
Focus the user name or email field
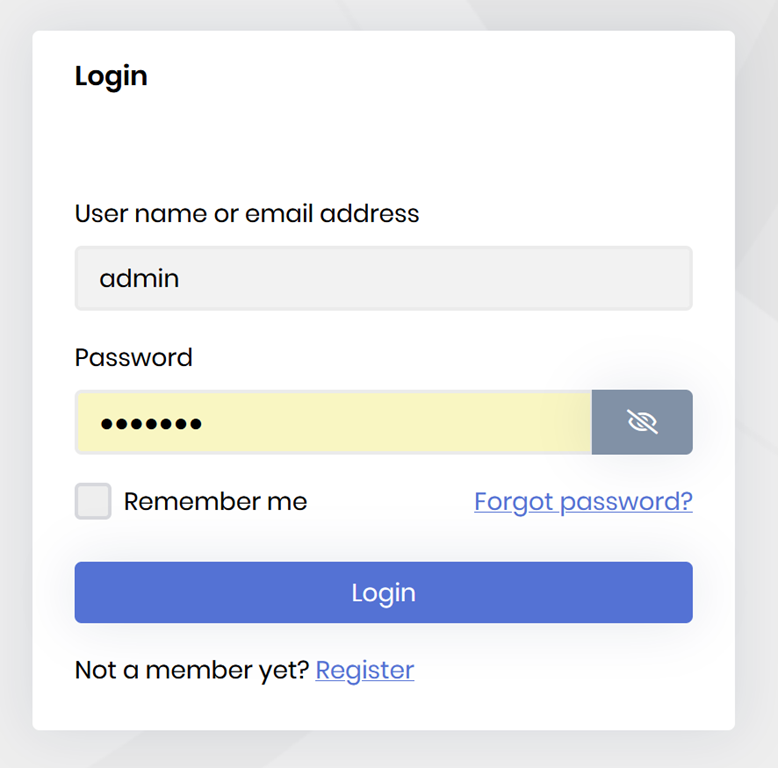pos(383,278)
